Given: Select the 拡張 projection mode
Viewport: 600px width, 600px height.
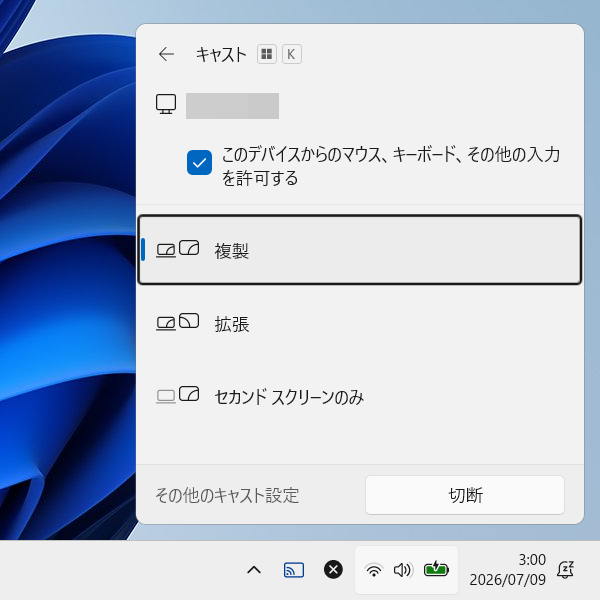Looking at the screenshot, I should [x=360, y=323].
